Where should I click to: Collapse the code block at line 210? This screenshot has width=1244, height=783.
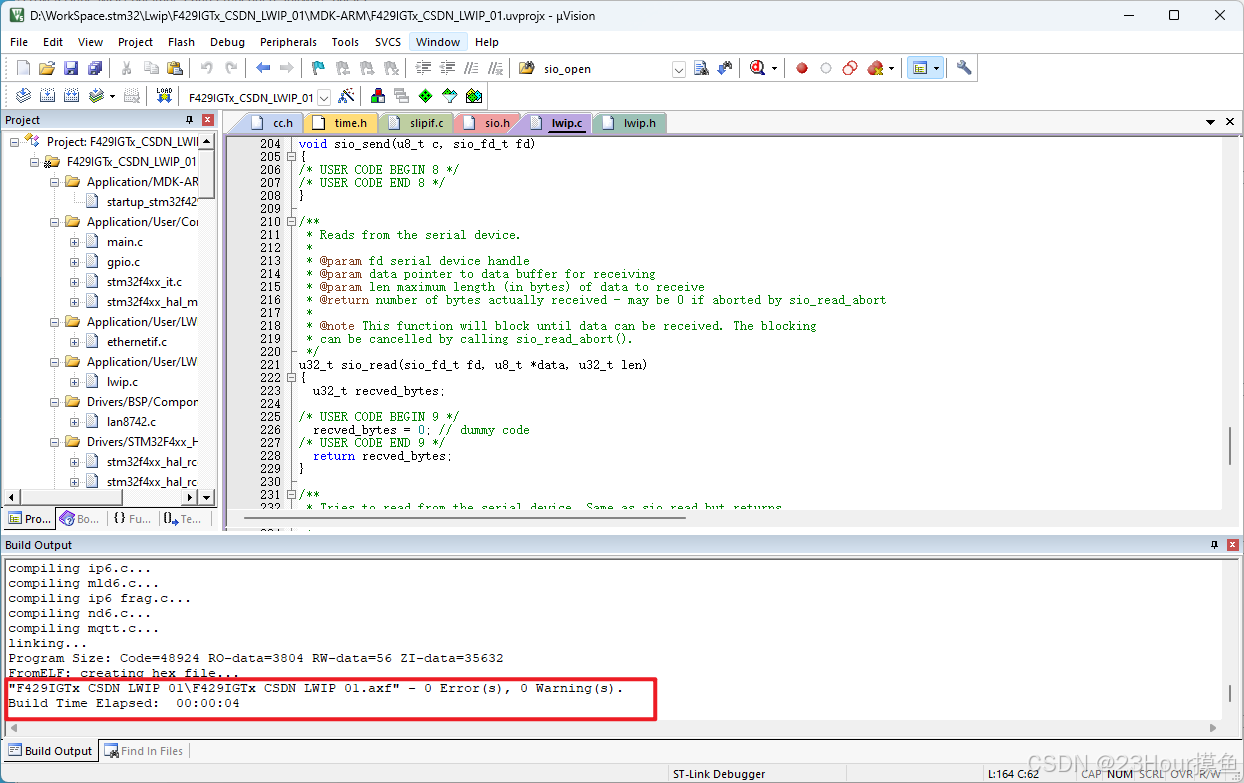290,221
